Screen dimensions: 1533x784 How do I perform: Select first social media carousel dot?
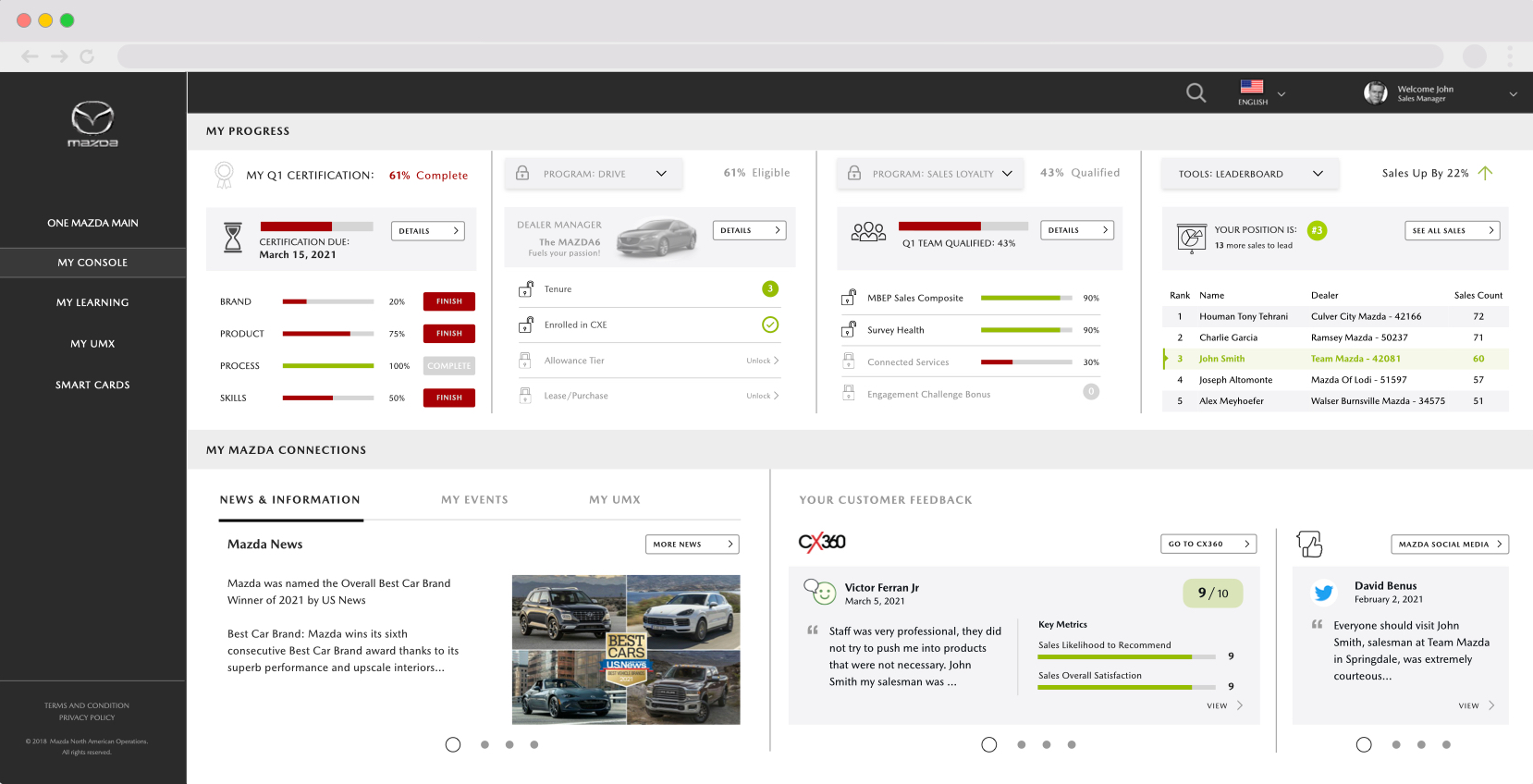click(x=1364, y=744)
